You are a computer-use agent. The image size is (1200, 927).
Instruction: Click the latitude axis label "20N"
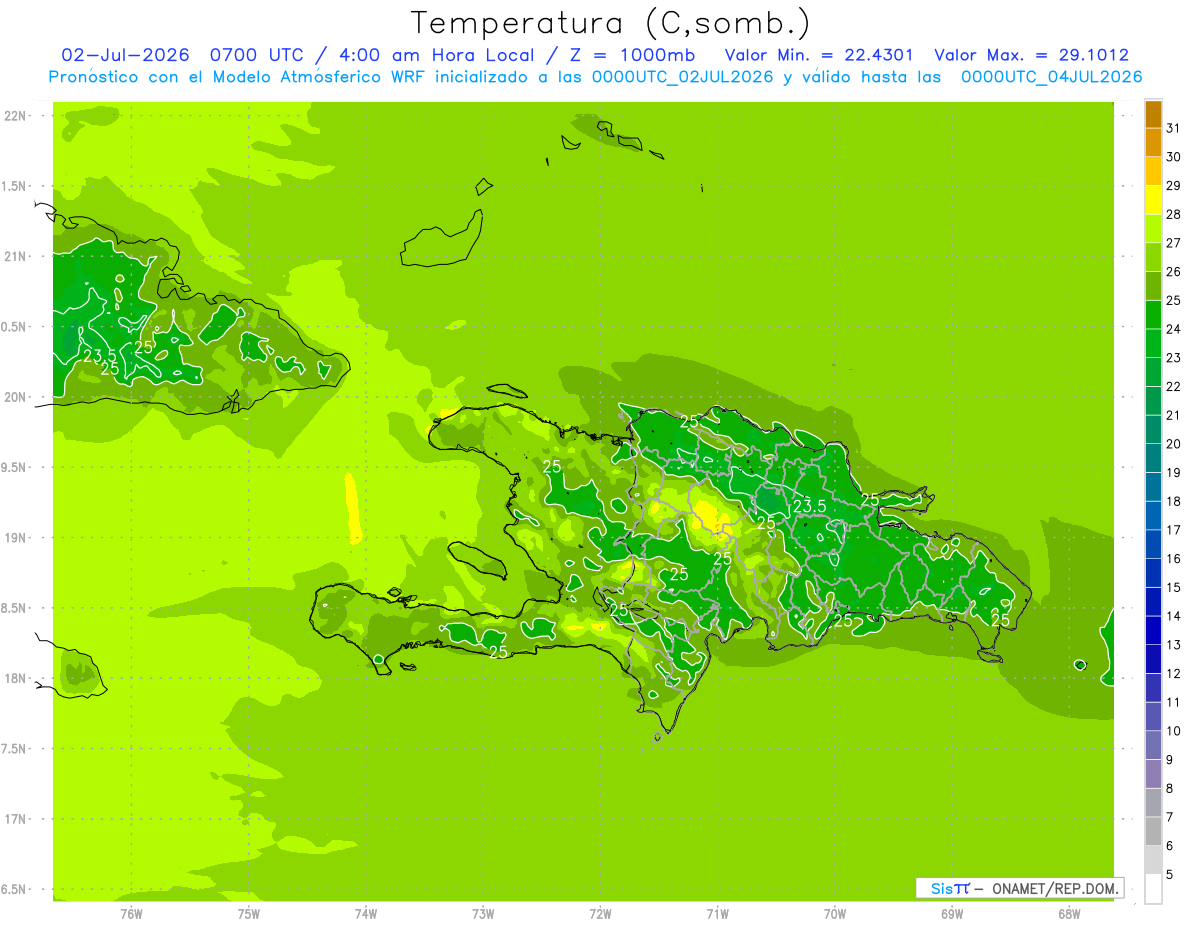tap(17, 397)
